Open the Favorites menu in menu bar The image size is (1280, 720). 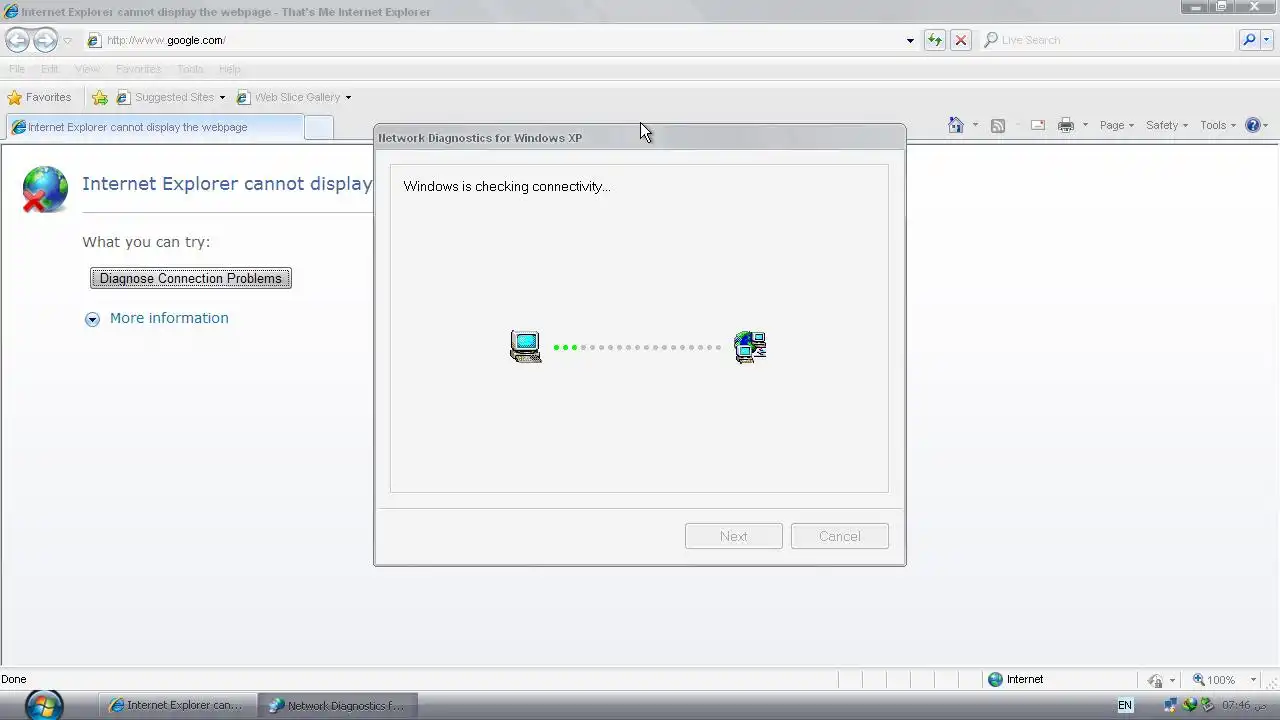click(138, 69)
